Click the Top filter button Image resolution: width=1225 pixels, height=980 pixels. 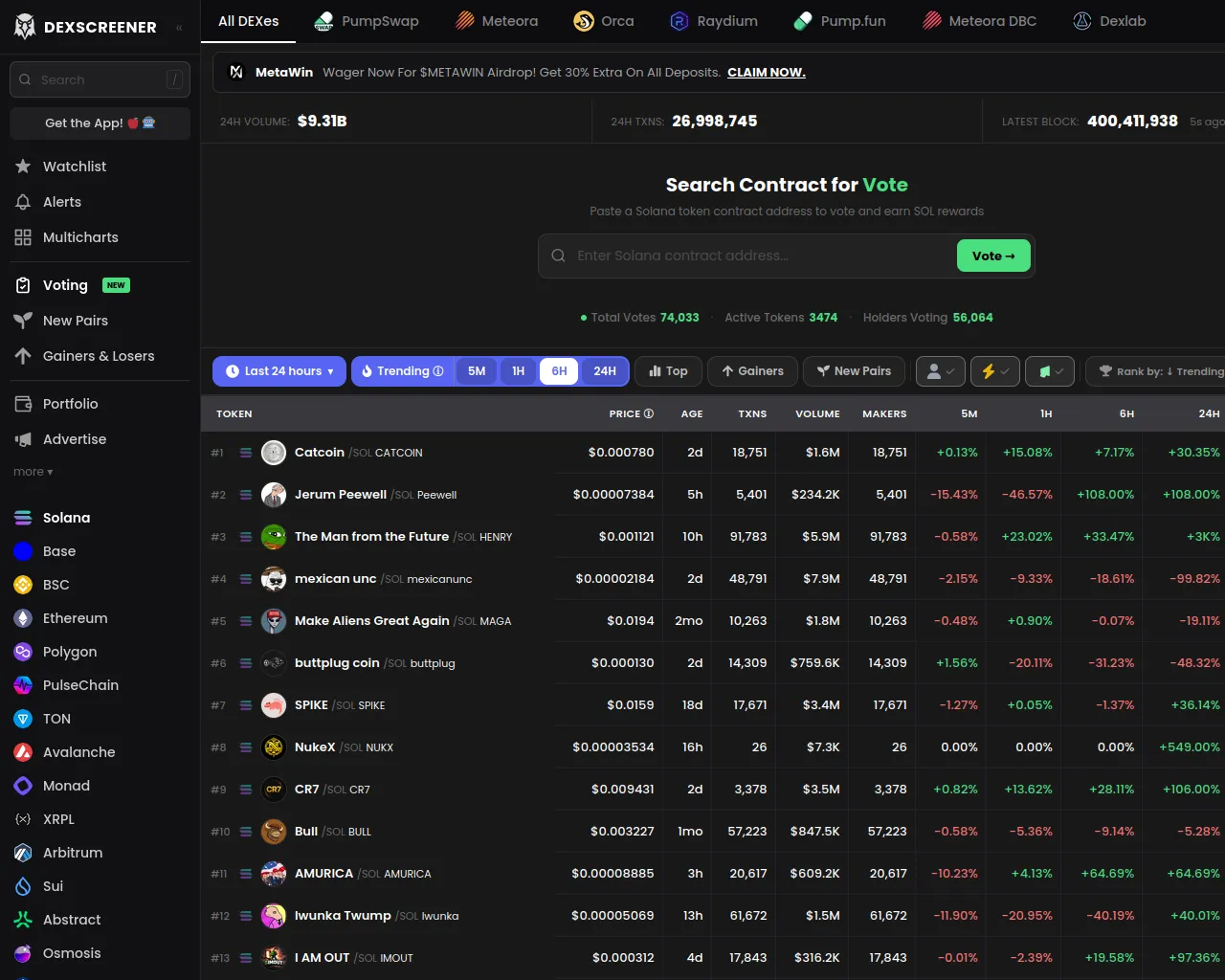pyautogui.click(x=668, y=371)
